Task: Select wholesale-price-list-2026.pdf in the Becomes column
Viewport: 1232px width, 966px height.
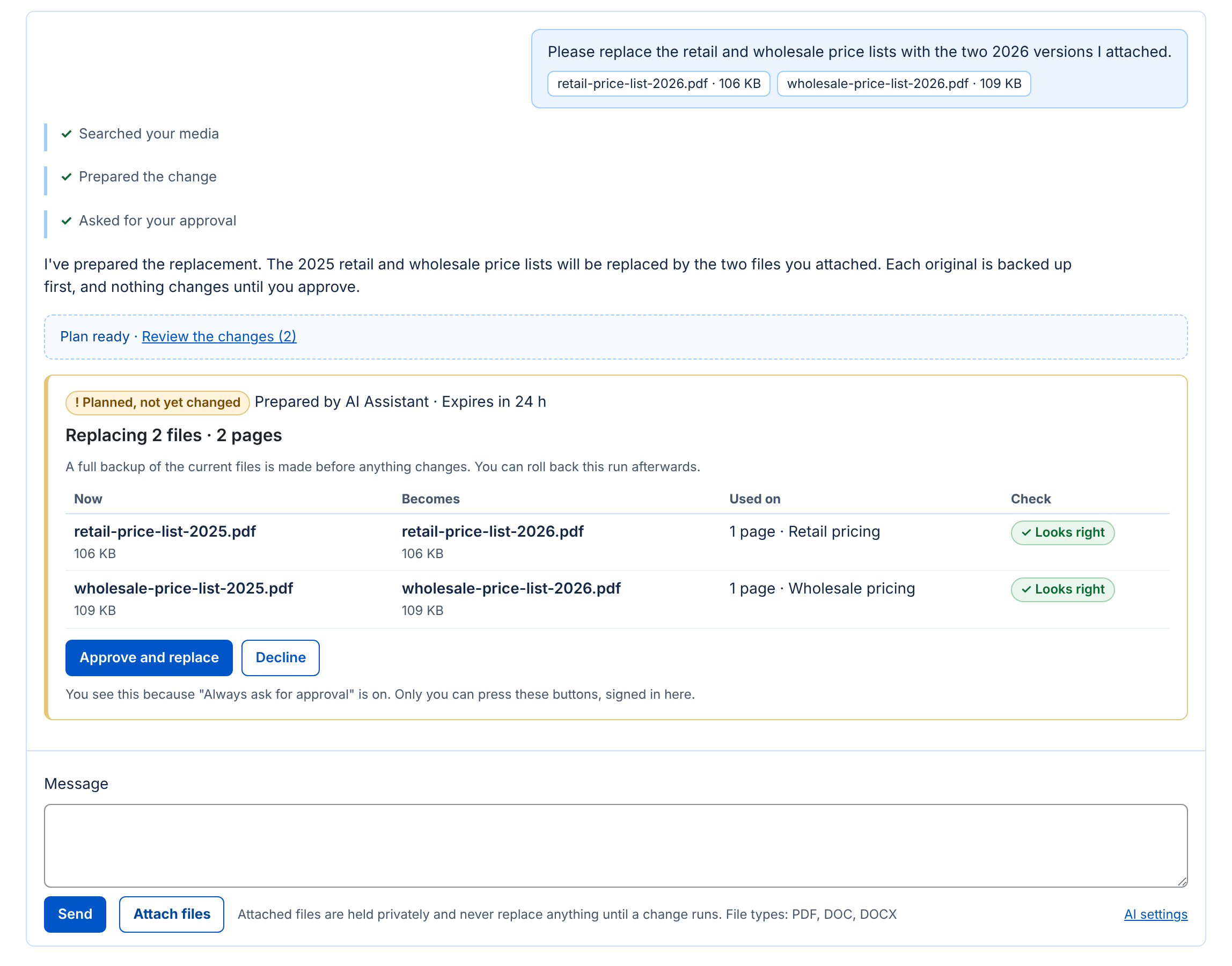Action: point(511,588)
